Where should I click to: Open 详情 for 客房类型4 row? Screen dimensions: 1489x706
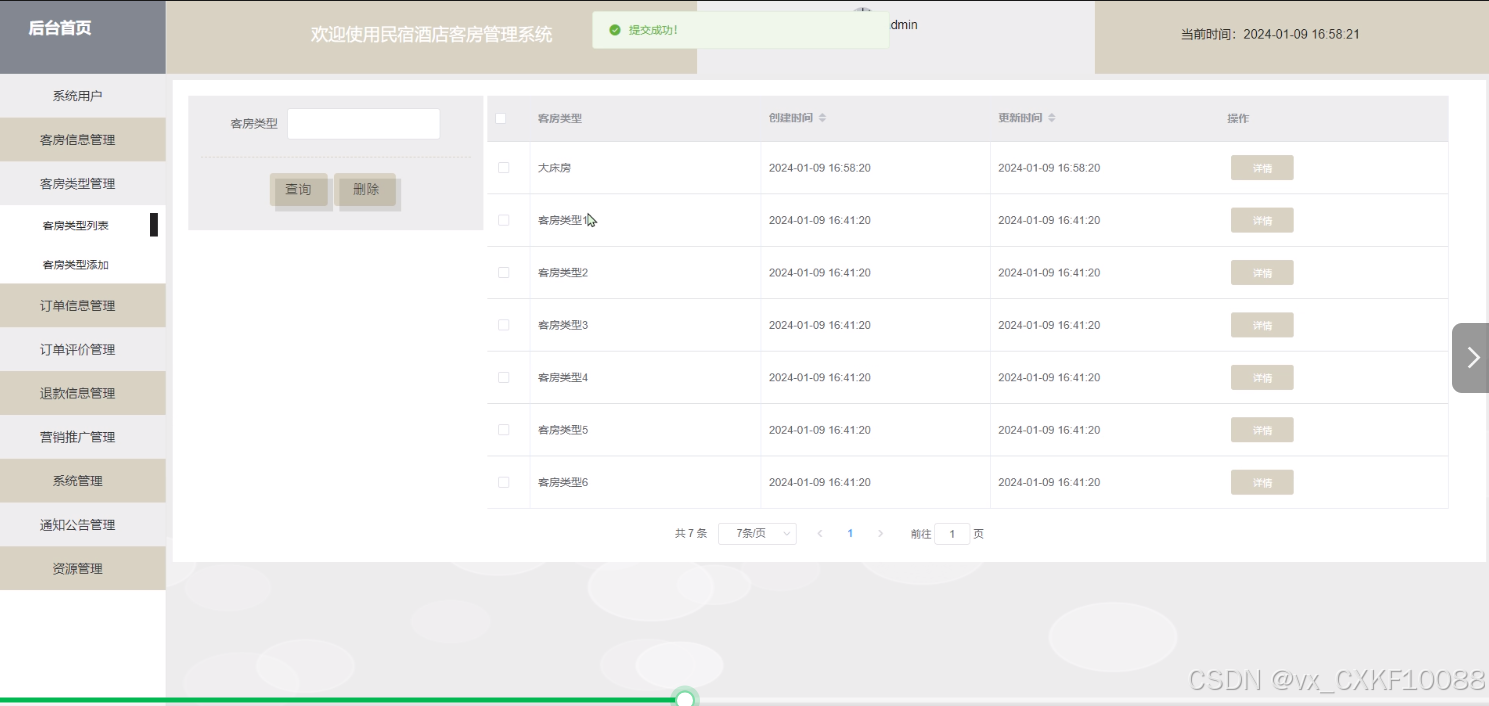click(1262, 378)
